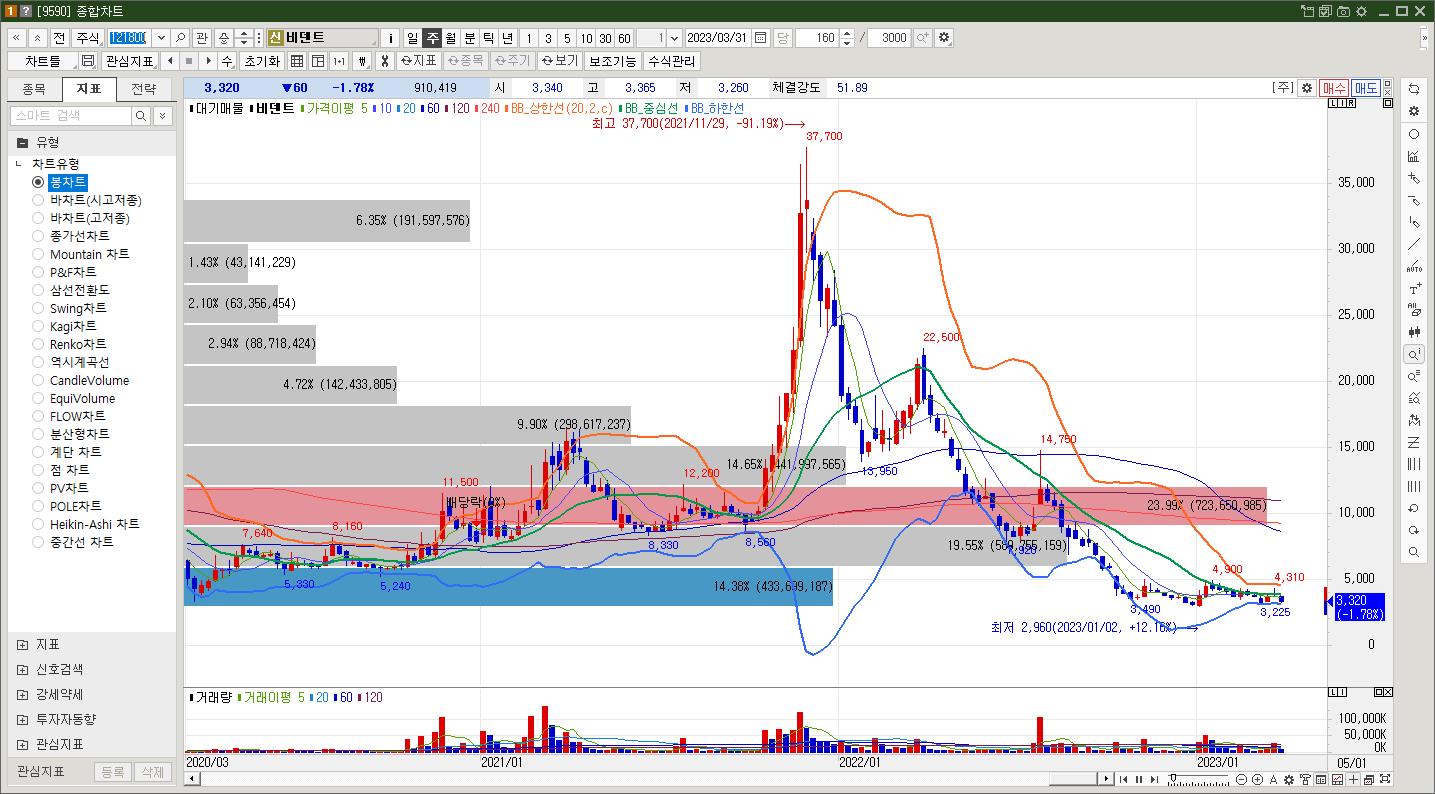Open the calendar date picker

tap(760, 38)
